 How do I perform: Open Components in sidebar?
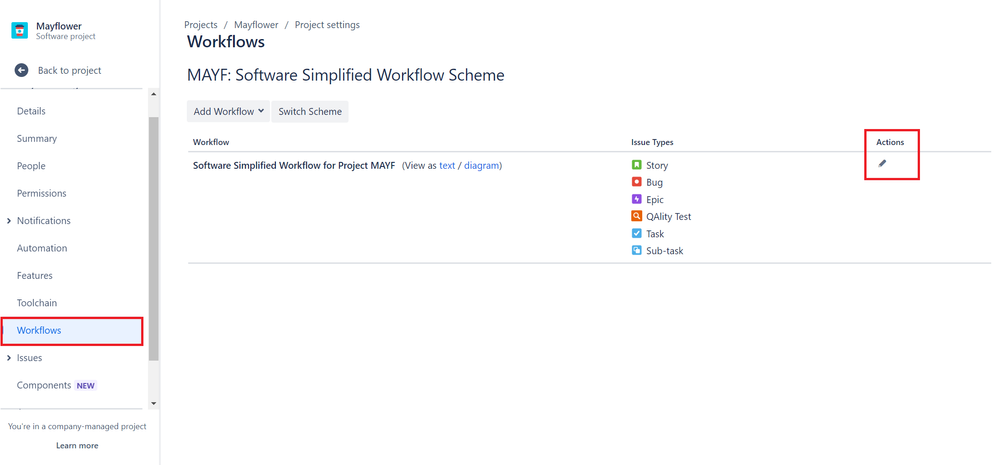coord(44,385)
